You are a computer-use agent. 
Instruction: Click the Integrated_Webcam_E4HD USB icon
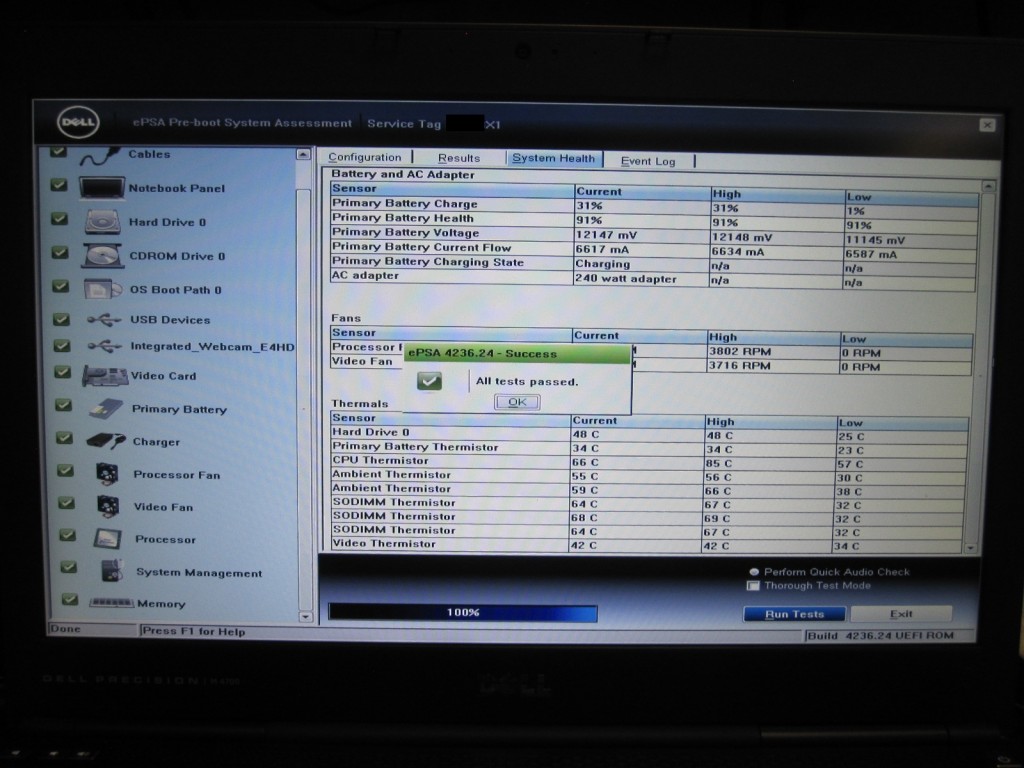[x=105, y=346]
